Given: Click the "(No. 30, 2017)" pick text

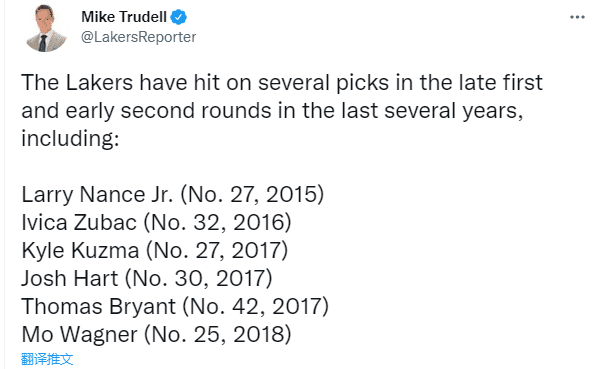Looking at the screenshot, I should 199,279.
